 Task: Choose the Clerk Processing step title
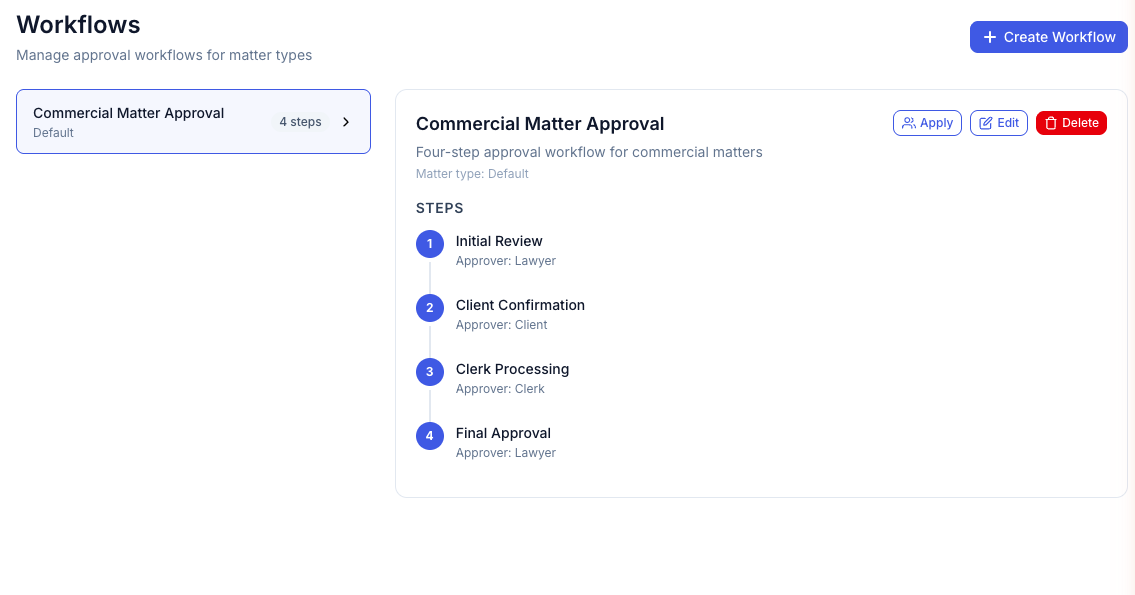512,369
